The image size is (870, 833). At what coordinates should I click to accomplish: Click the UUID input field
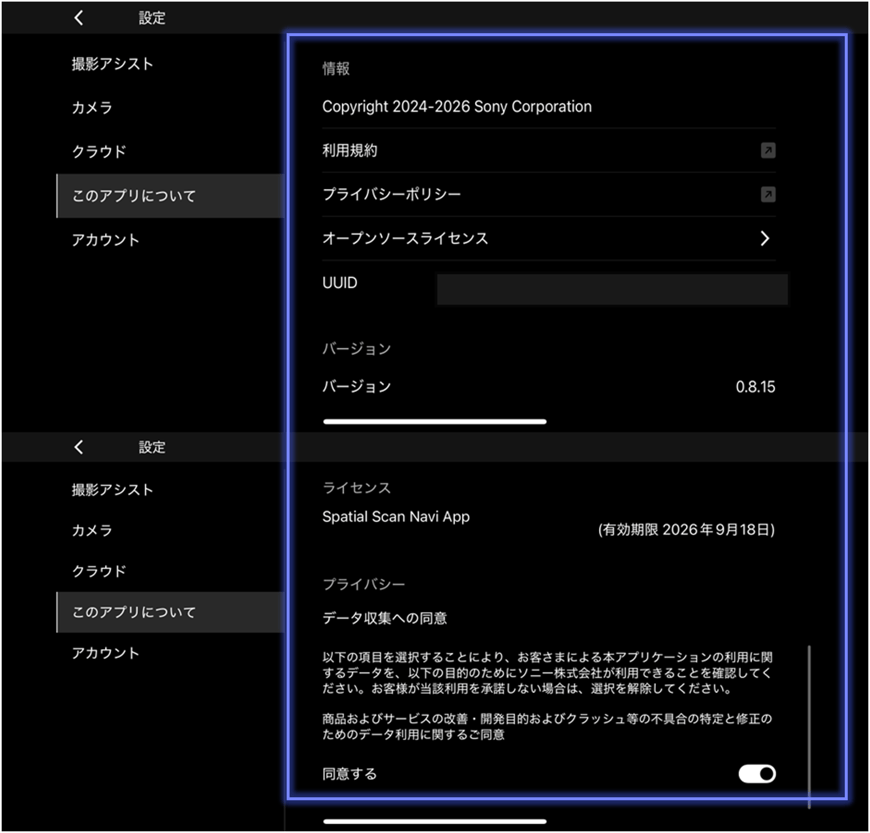coord(611,288)
